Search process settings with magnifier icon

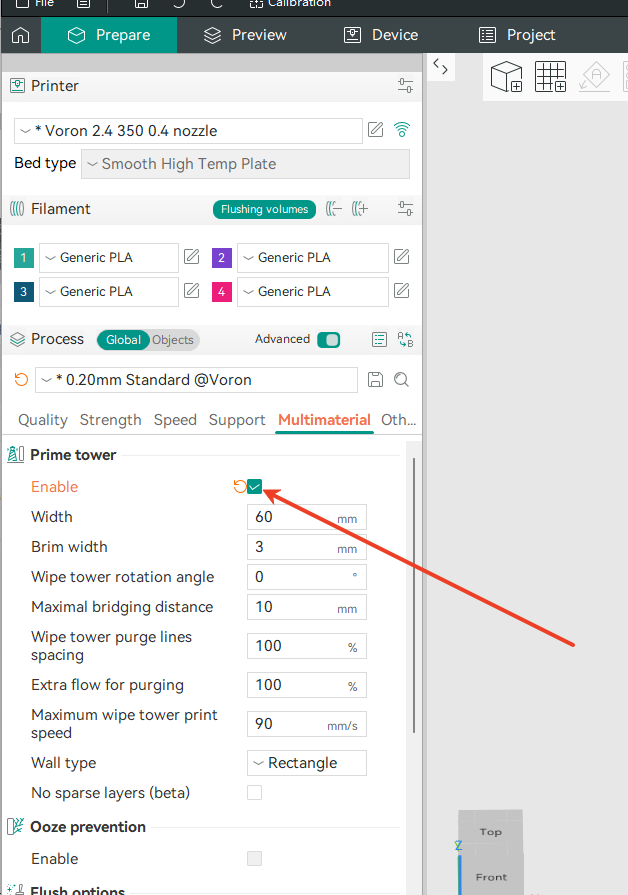tap(402, 380)
